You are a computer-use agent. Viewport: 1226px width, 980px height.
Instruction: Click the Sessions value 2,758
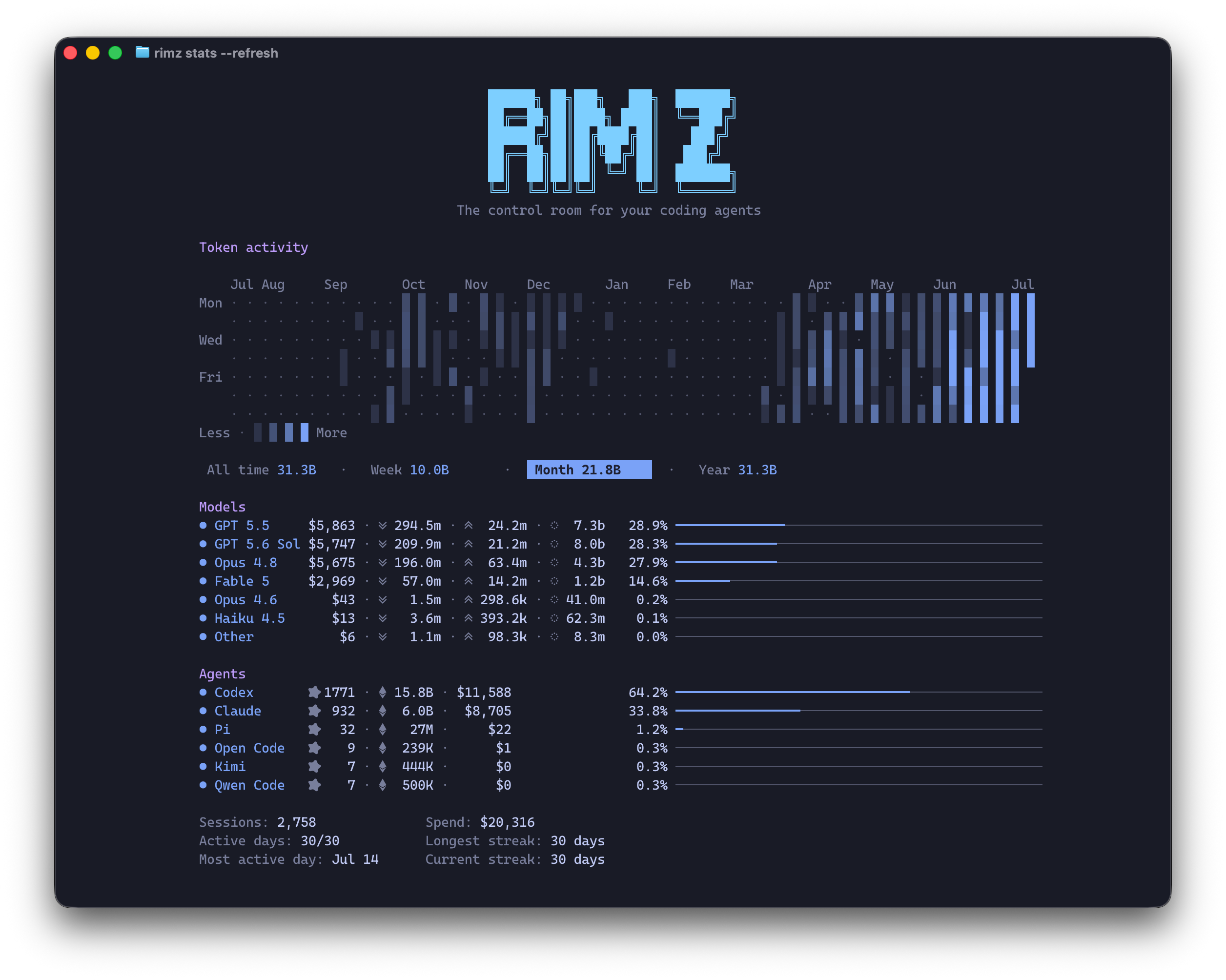point(296,822)
